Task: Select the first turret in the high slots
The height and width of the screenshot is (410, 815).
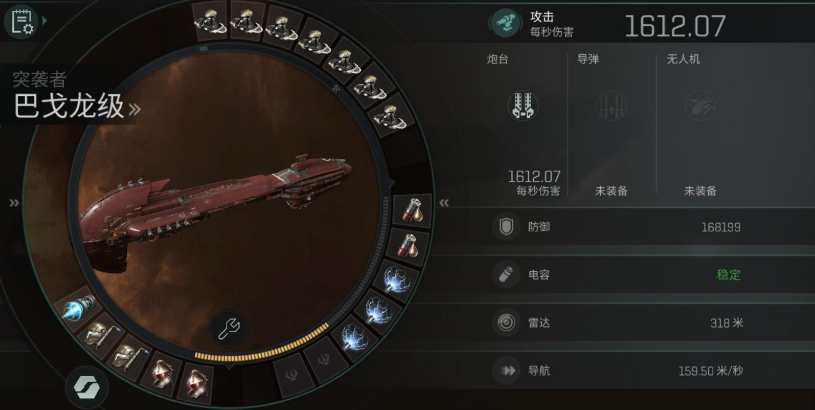Action: (x=210, y=21)
